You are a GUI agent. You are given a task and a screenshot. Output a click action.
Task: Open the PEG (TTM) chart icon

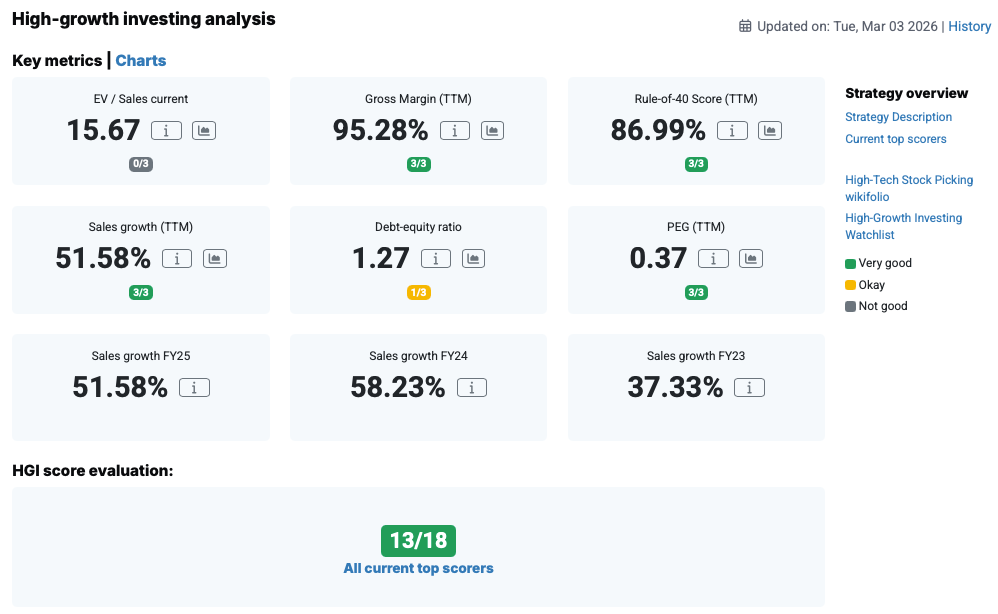pyautogui.click(x=751, y=259)
